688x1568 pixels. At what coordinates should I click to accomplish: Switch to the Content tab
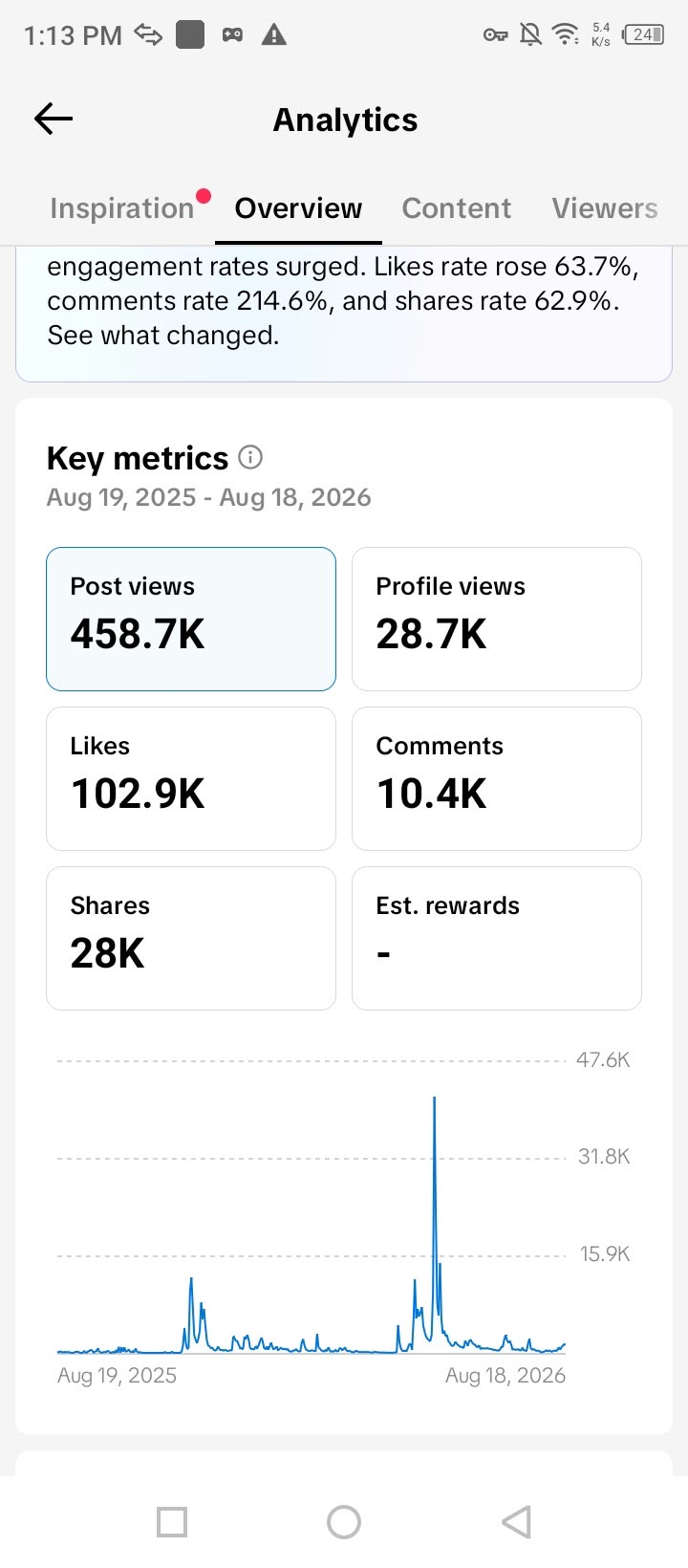pos(457,208)
